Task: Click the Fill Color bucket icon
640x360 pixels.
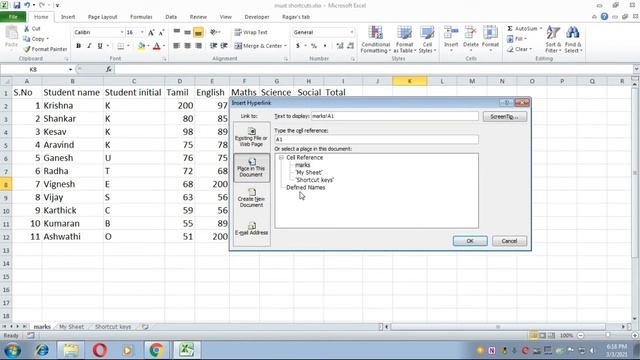Action: pyautogui.click(x=141, y=46)
